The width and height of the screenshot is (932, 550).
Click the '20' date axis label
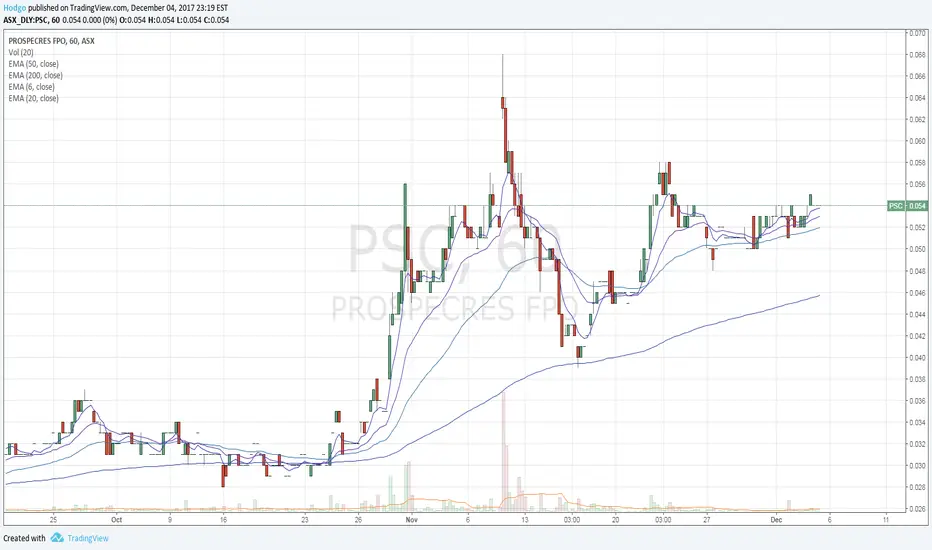pos(615,520)
